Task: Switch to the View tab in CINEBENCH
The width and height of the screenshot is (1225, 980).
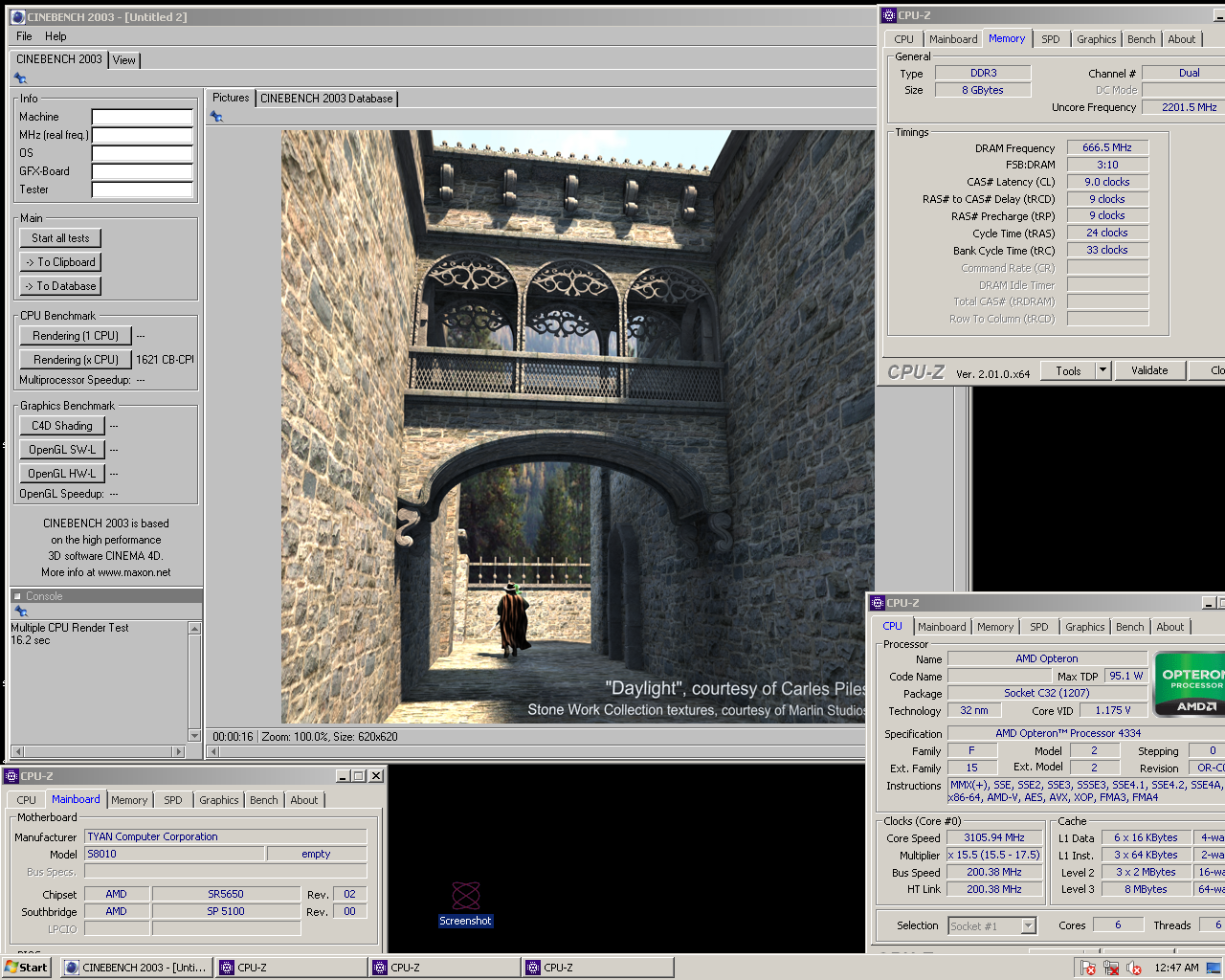Action: 124,59
